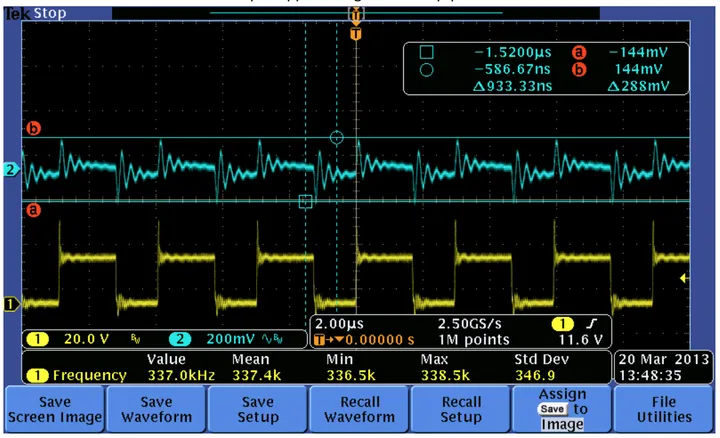This screenshot has height=438, width=720.
Task: Click the orange trigger position T marker
Action: 355,34
